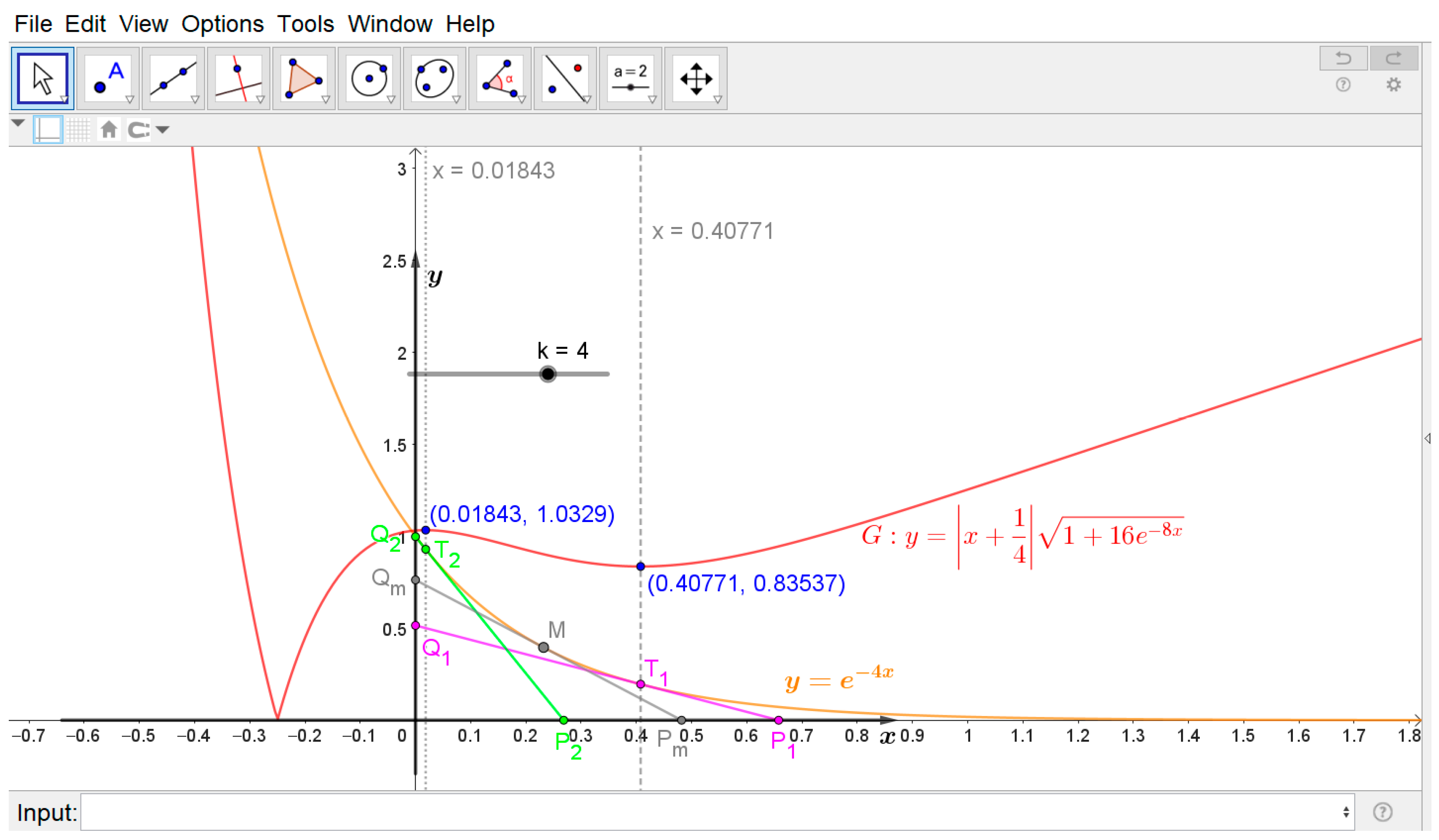Select the Slider a=2 tool

[x=630, y=79]
